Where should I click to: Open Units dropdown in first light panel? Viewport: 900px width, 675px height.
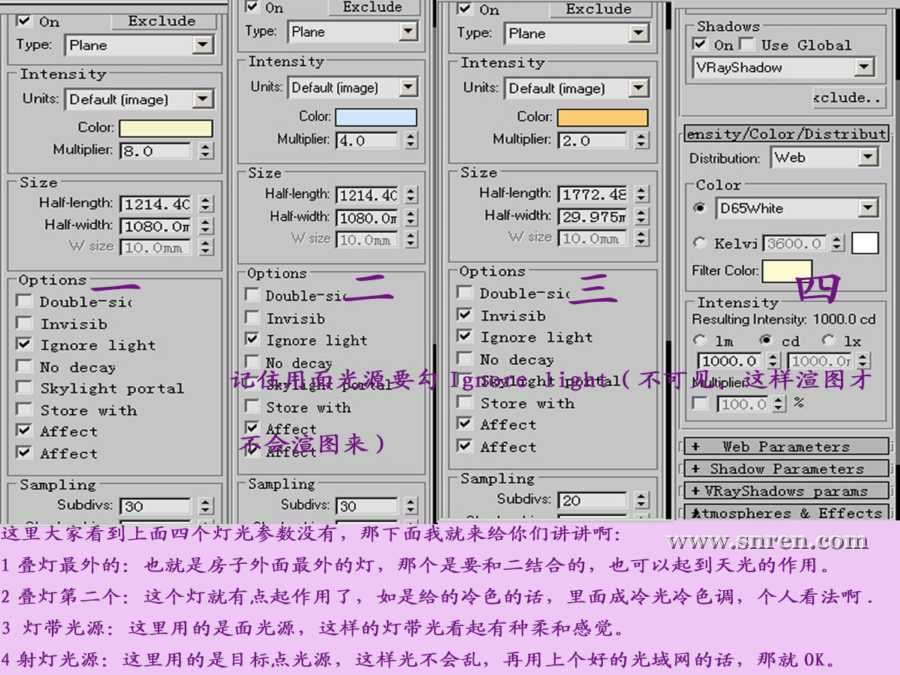[203, 99]
